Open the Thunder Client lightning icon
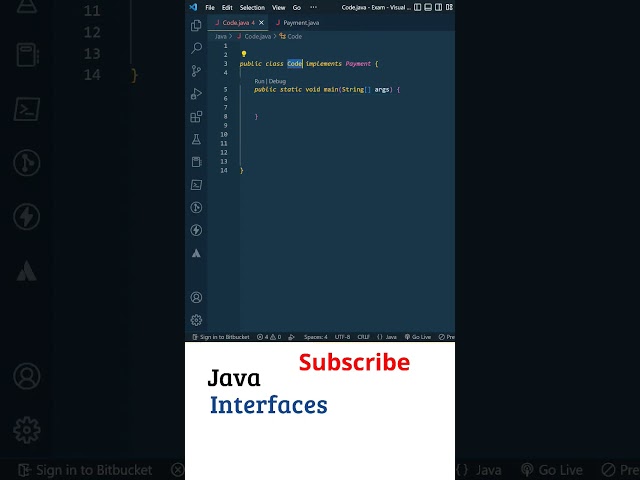Screen dimensions: 640x480 [196, 230]
